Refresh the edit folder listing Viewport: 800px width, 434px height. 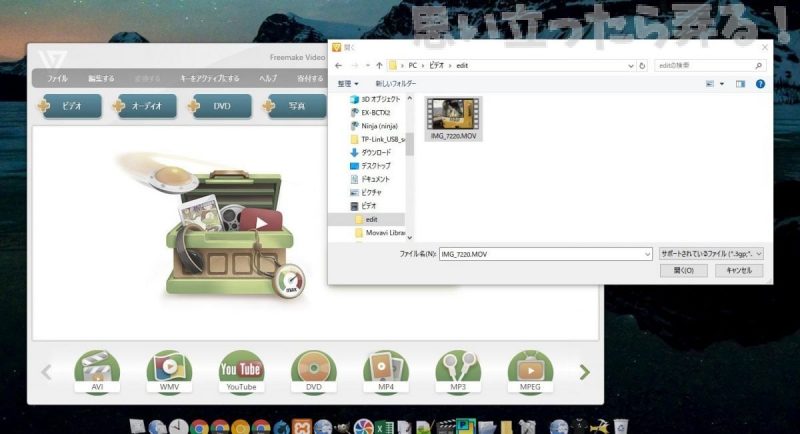(642, 66)
